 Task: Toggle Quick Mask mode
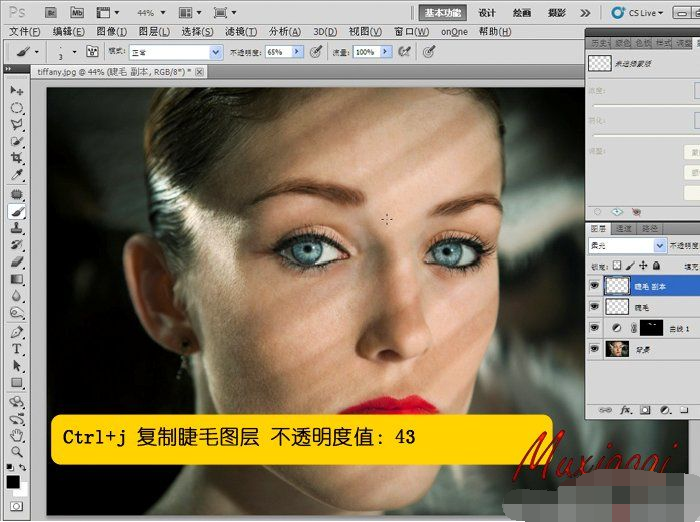(x=17, y=506)
